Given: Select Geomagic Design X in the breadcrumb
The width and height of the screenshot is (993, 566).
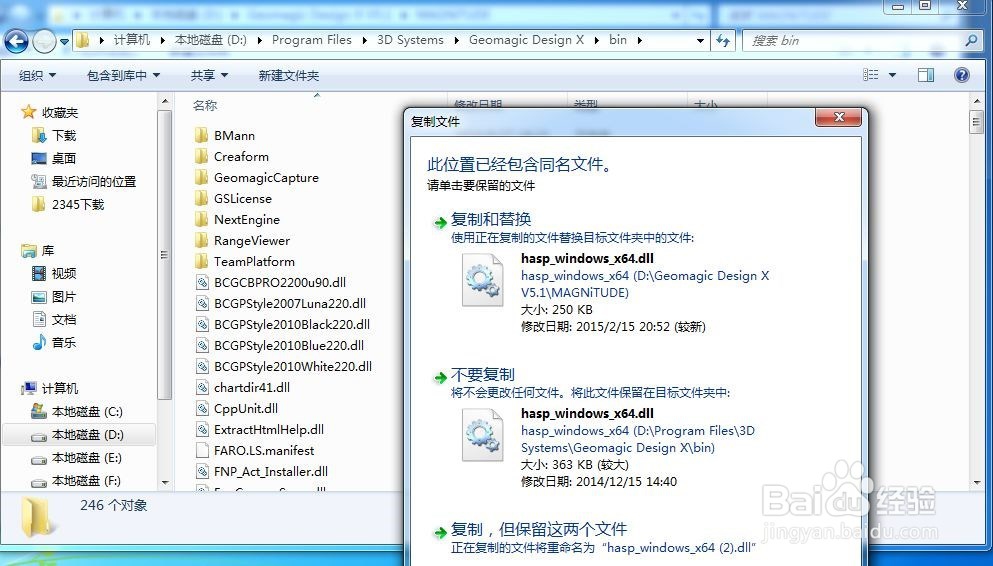Looking at the screenshot, I should (x=526, y=40).
